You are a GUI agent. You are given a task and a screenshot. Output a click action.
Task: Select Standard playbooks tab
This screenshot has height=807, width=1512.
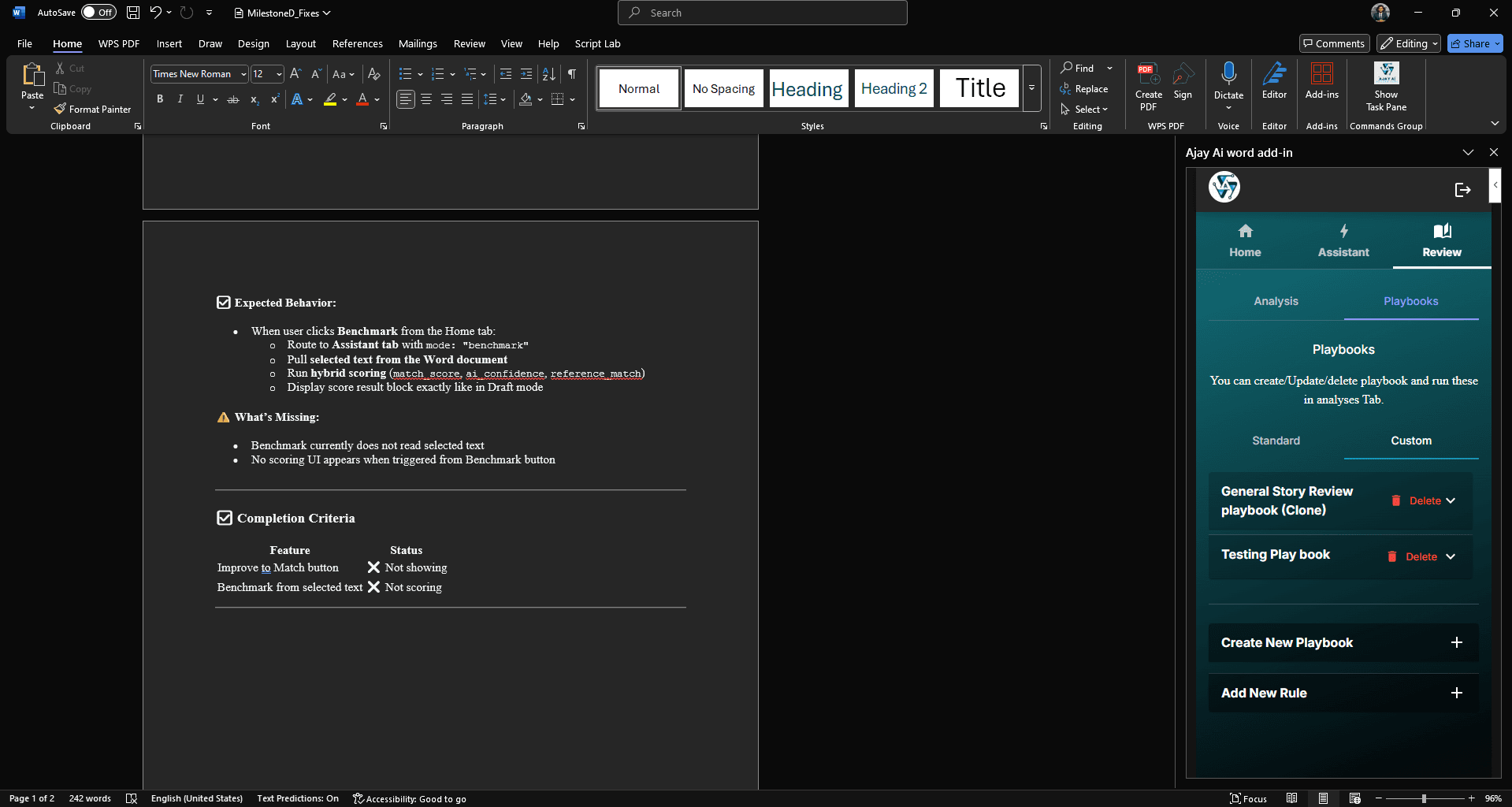(1276, 441)
